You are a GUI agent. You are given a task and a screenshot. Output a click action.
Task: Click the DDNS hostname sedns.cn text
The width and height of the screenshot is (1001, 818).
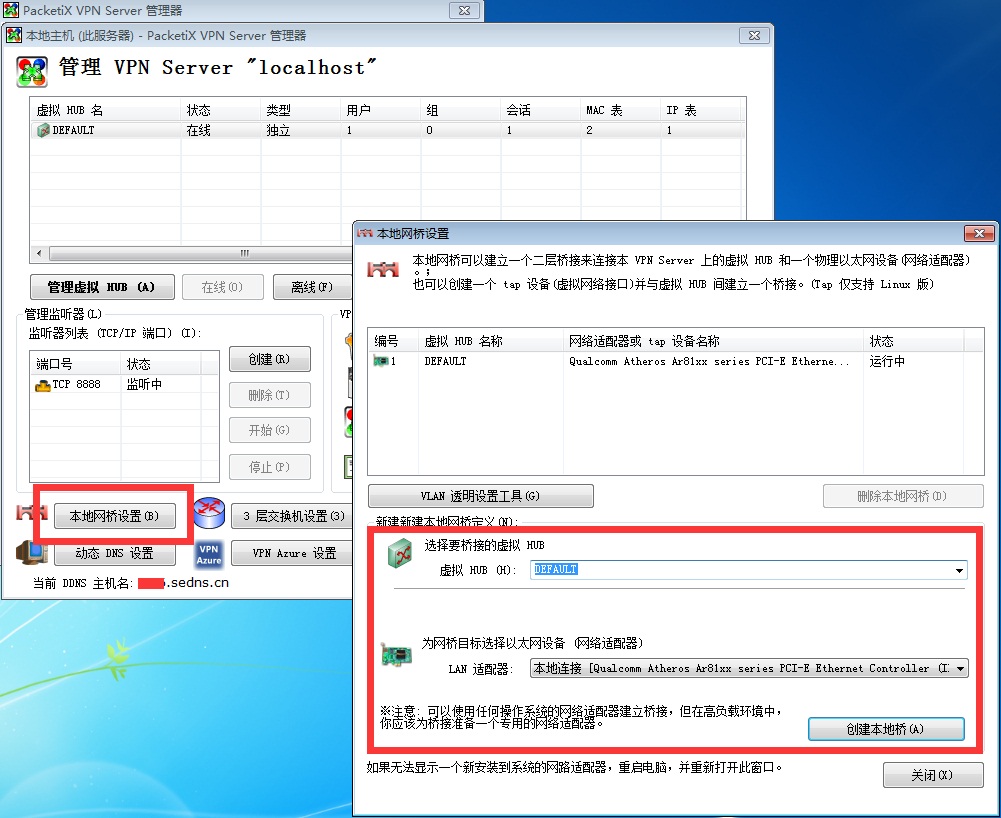coord(197,582)
